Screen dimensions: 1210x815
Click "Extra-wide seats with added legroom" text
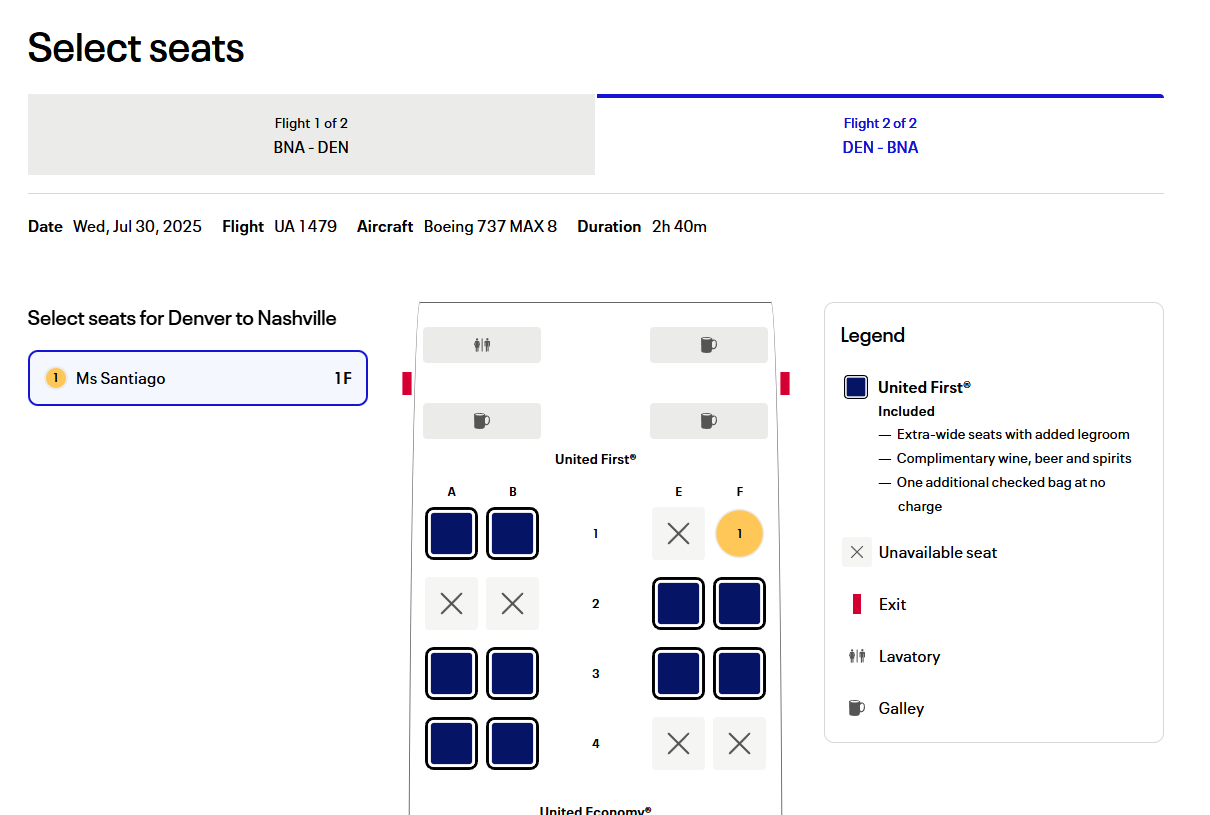(1013, 434)
